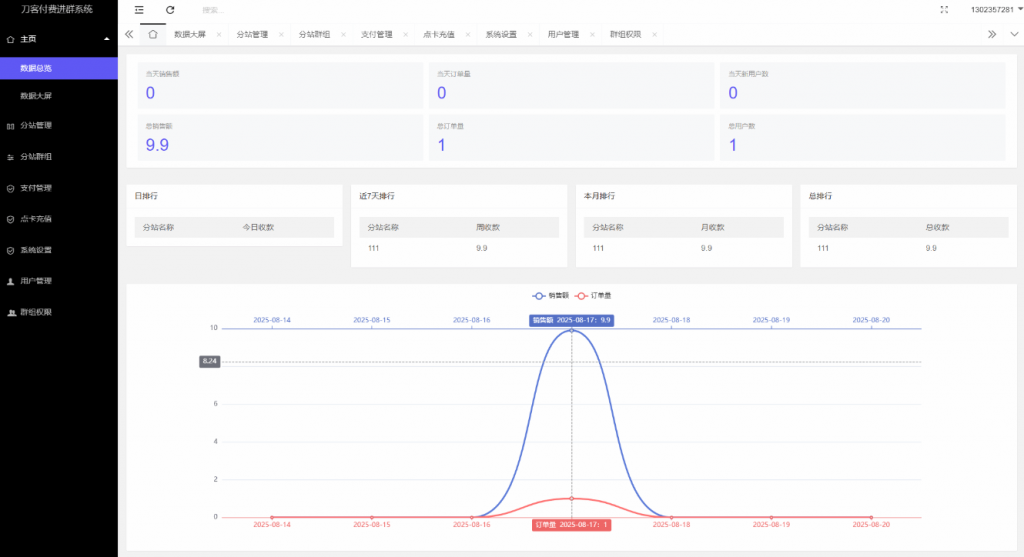
Task: Open 点卡充值 sidebar menu
Action: (59, 219)
